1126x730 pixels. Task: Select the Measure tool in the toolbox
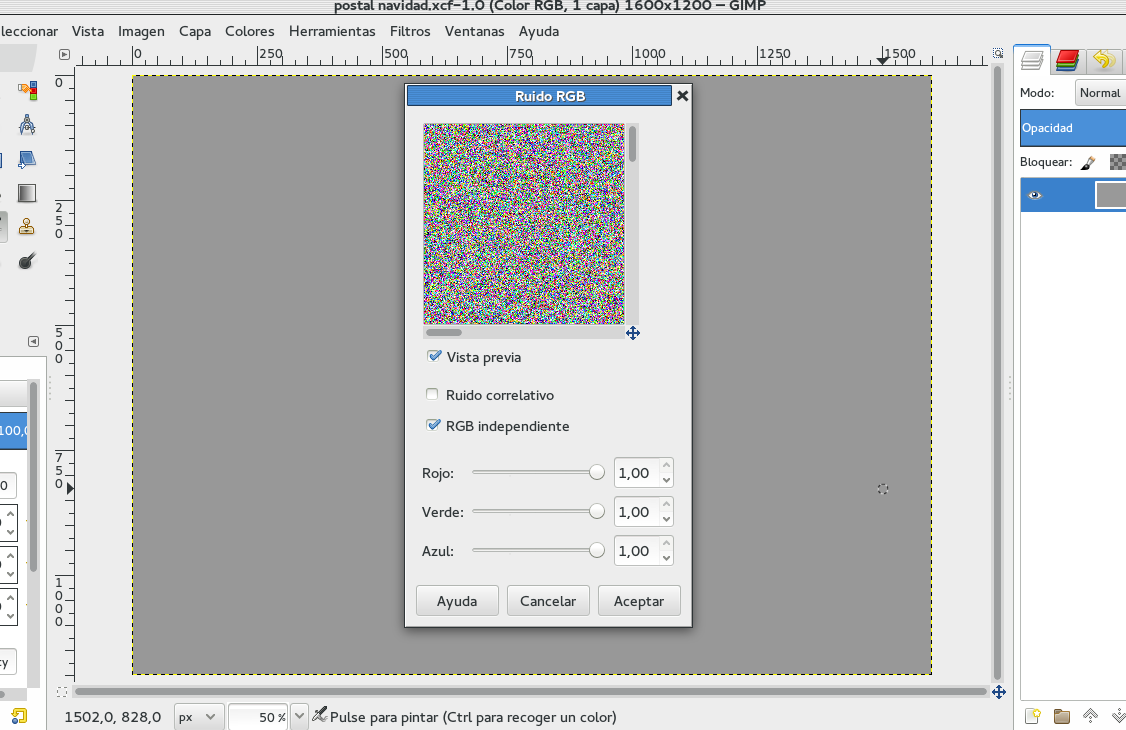tap(27, 125)
